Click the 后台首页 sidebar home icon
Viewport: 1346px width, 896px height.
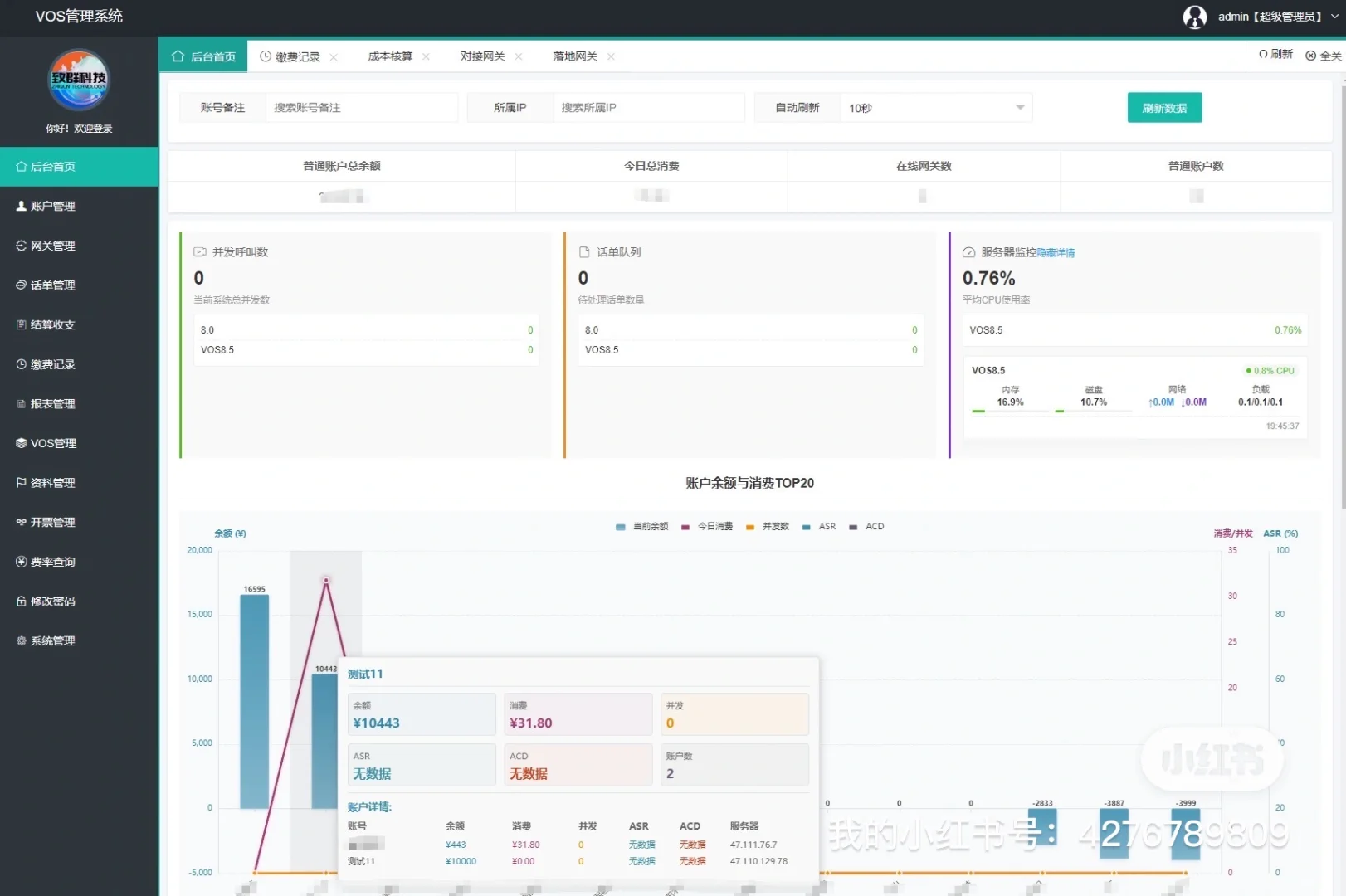pos(22,167)
